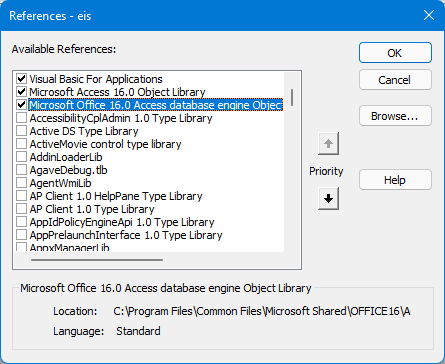This screenshot has width=445, height=364.
Task: Check AP Client 1.0 HelpPane Type Library
Action: [22, 196]
